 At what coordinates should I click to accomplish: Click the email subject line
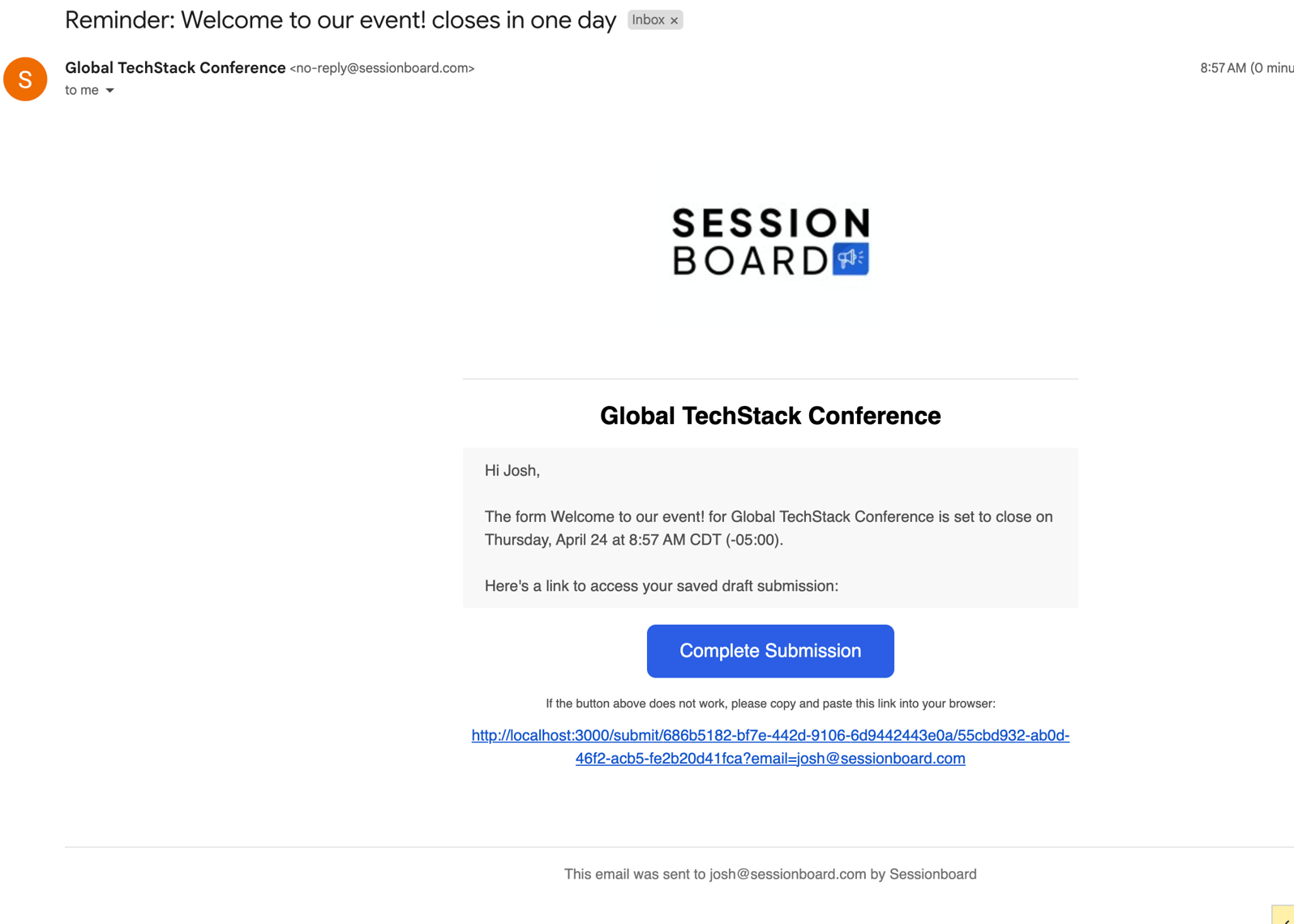tap(341, 20)
